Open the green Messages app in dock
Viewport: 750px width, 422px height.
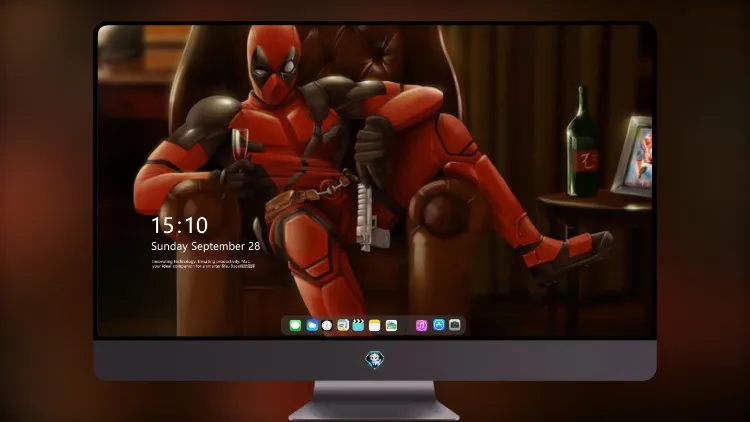(295, 325)
